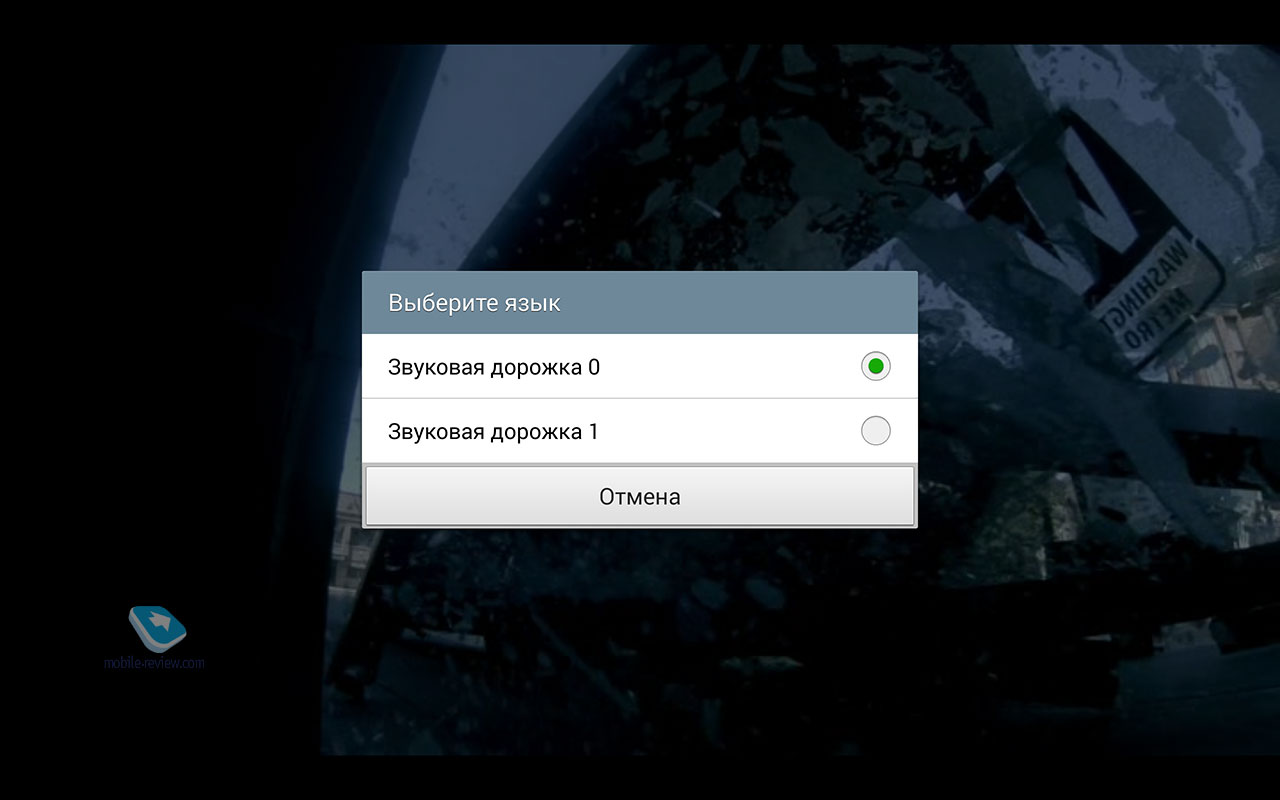Viewport: 1280px width, 800px height.
Task: Choose the 'Звуковая дорожка 0' text label
Action: pos(494,367)
